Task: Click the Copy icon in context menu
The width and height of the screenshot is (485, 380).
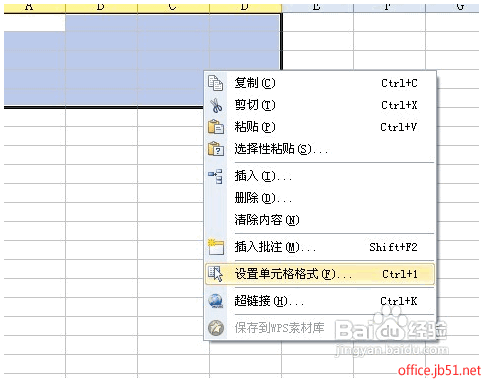Action: (216, 83)
